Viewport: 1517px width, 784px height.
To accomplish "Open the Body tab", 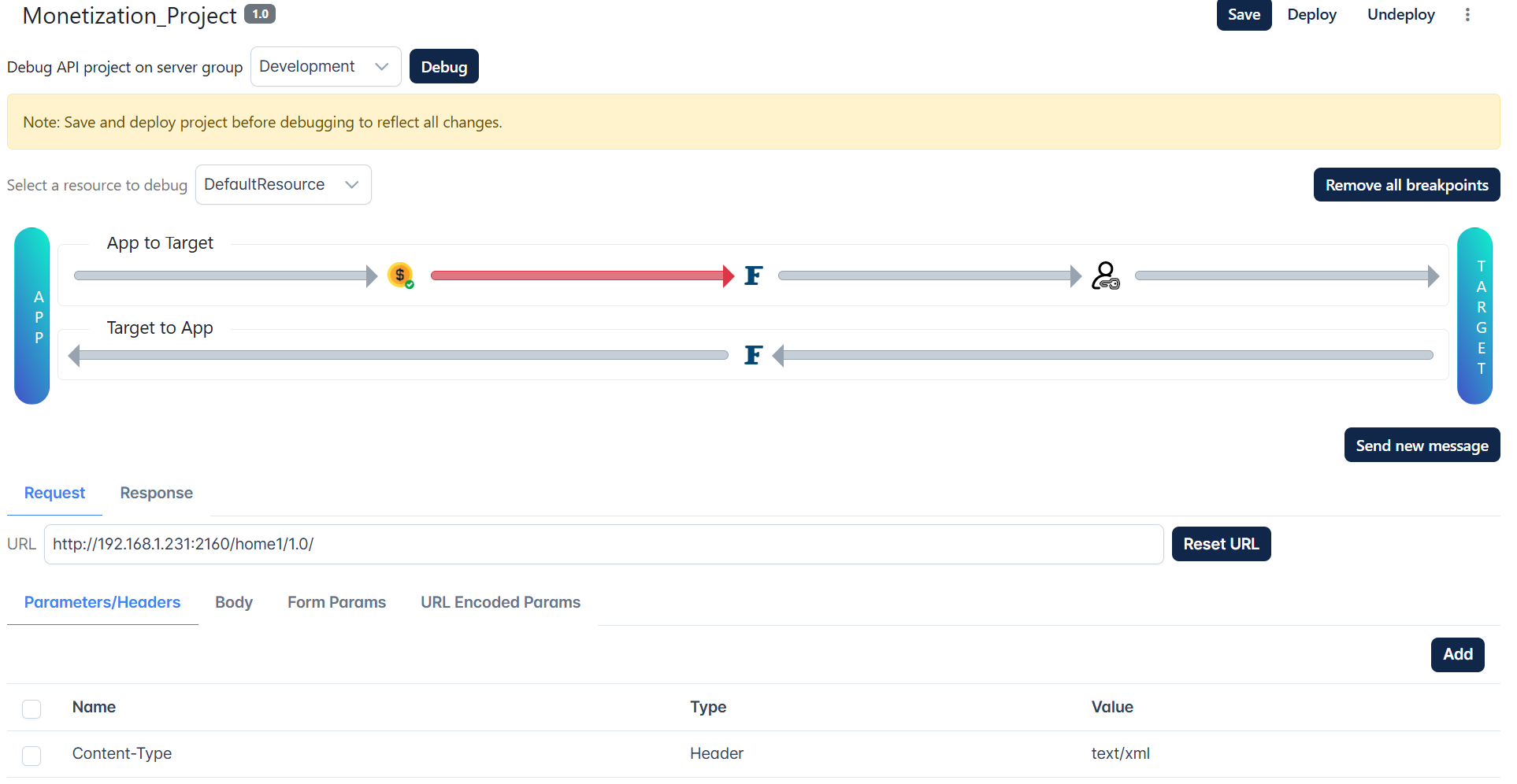I will pos(234,603).
